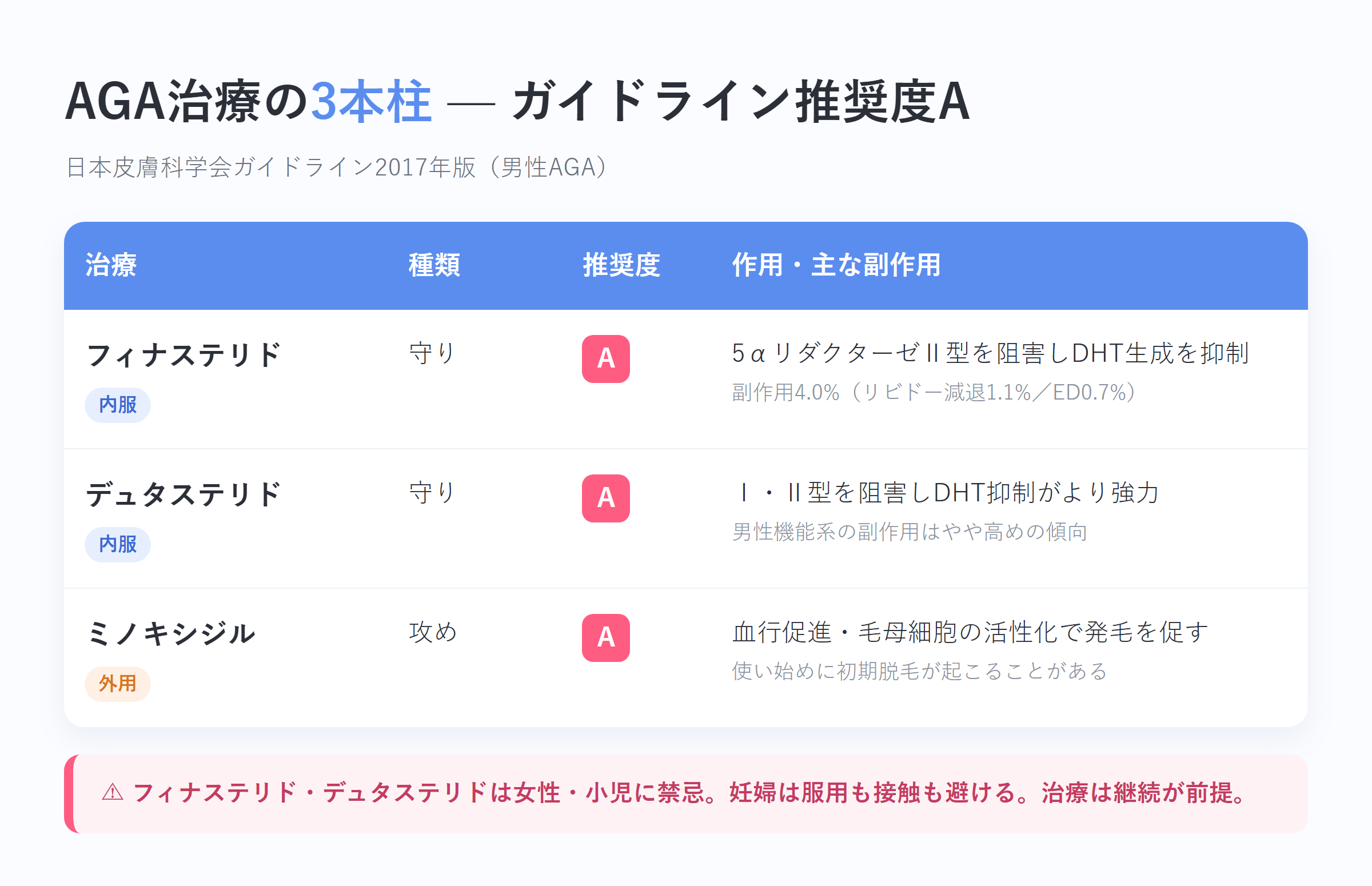Image resolution: width=1372 pixels, height=886 pixels.
Task: Click the 攻め label in the ミノキシジル row
Action: [433, 632]
